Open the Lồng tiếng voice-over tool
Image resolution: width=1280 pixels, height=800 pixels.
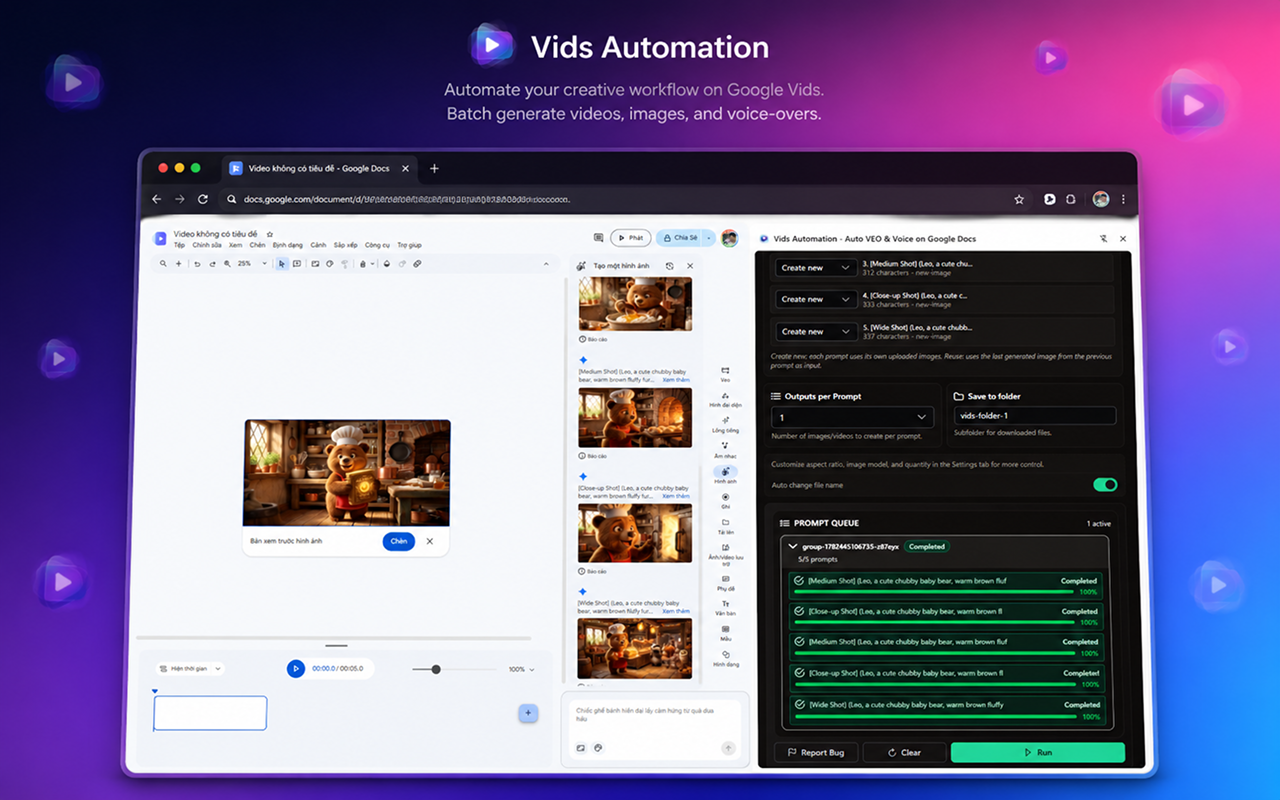pyautogui.click(x=725, y=424)
